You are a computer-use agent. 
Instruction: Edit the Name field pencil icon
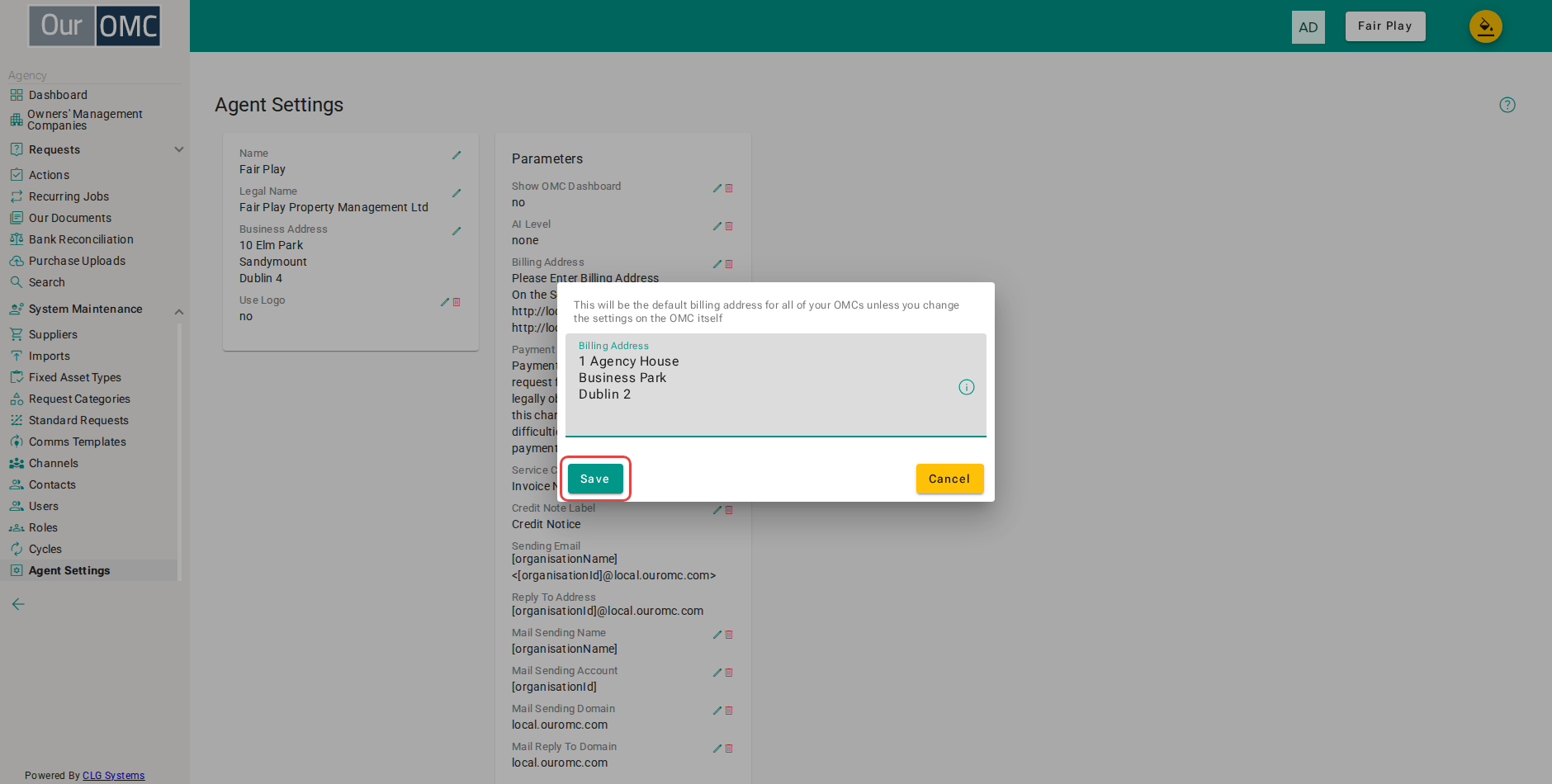coord(457,155)
